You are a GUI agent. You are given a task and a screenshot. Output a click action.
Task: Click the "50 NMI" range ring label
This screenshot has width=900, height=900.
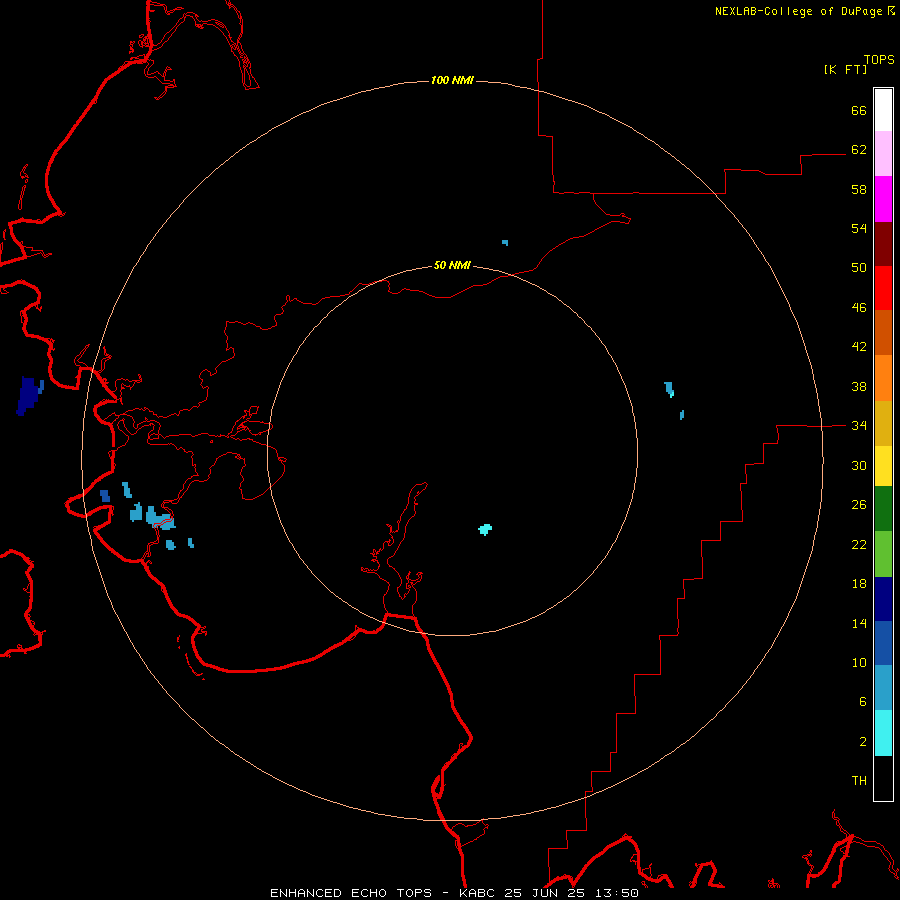pyautogui.click(x=452, y=265)
